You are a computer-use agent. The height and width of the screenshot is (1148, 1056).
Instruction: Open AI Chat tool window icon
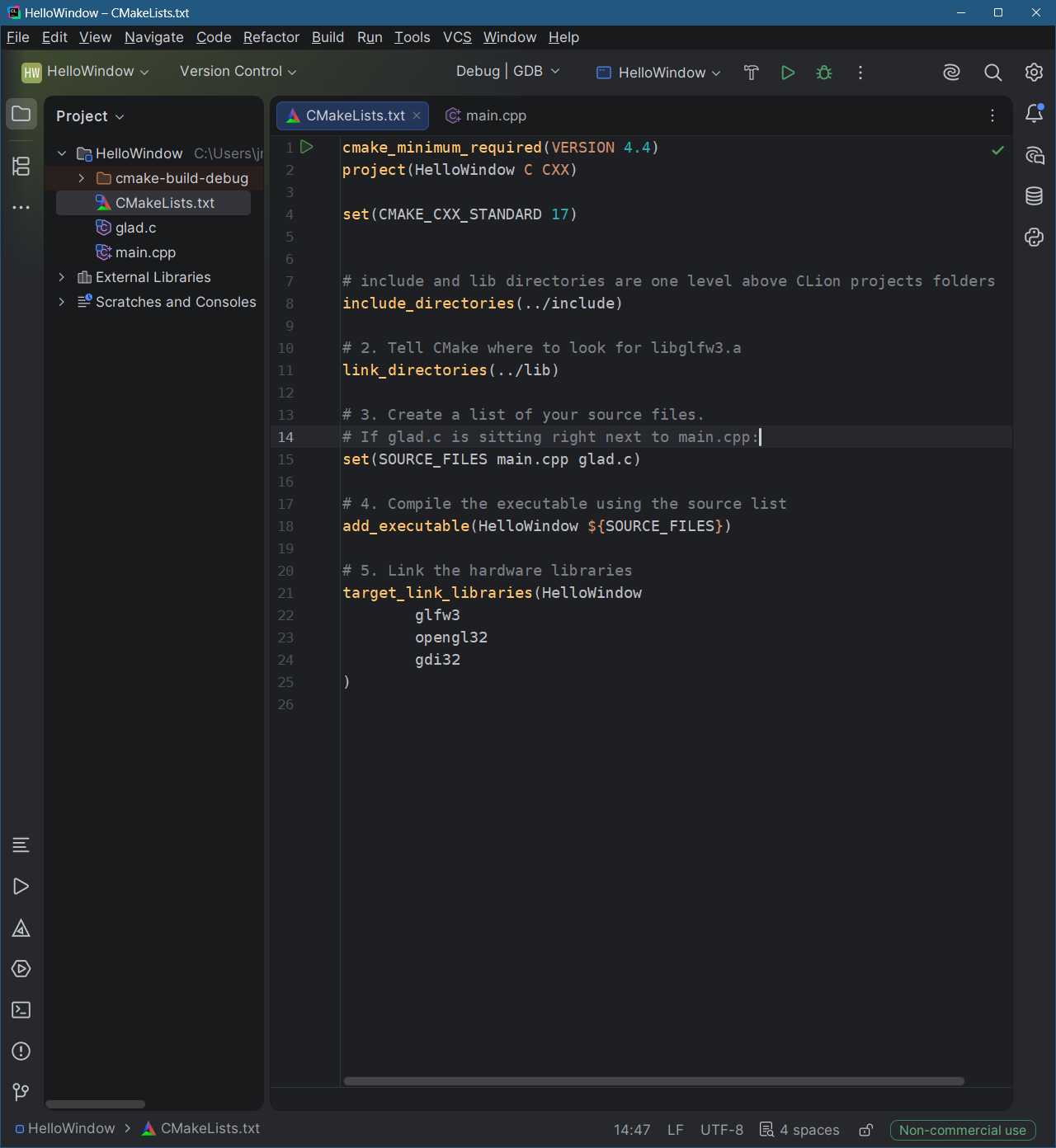[x=1034, y=155]
